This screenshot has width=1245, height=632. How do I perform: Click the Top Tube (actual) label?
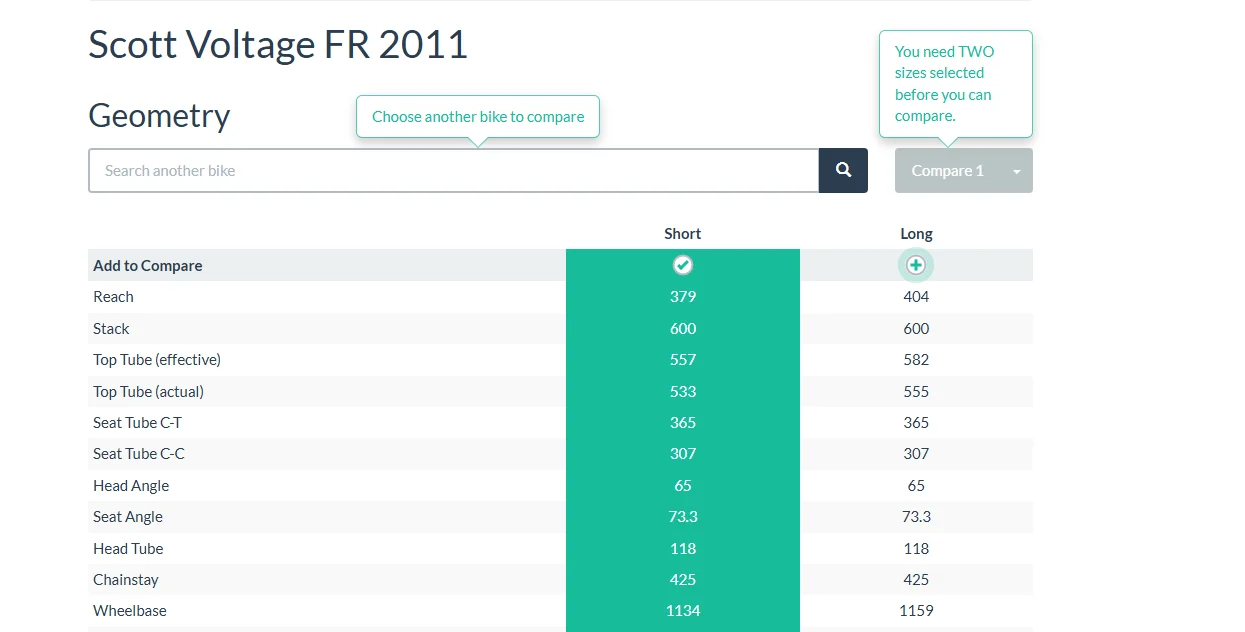pyautogui.click(x=148, y=392)
